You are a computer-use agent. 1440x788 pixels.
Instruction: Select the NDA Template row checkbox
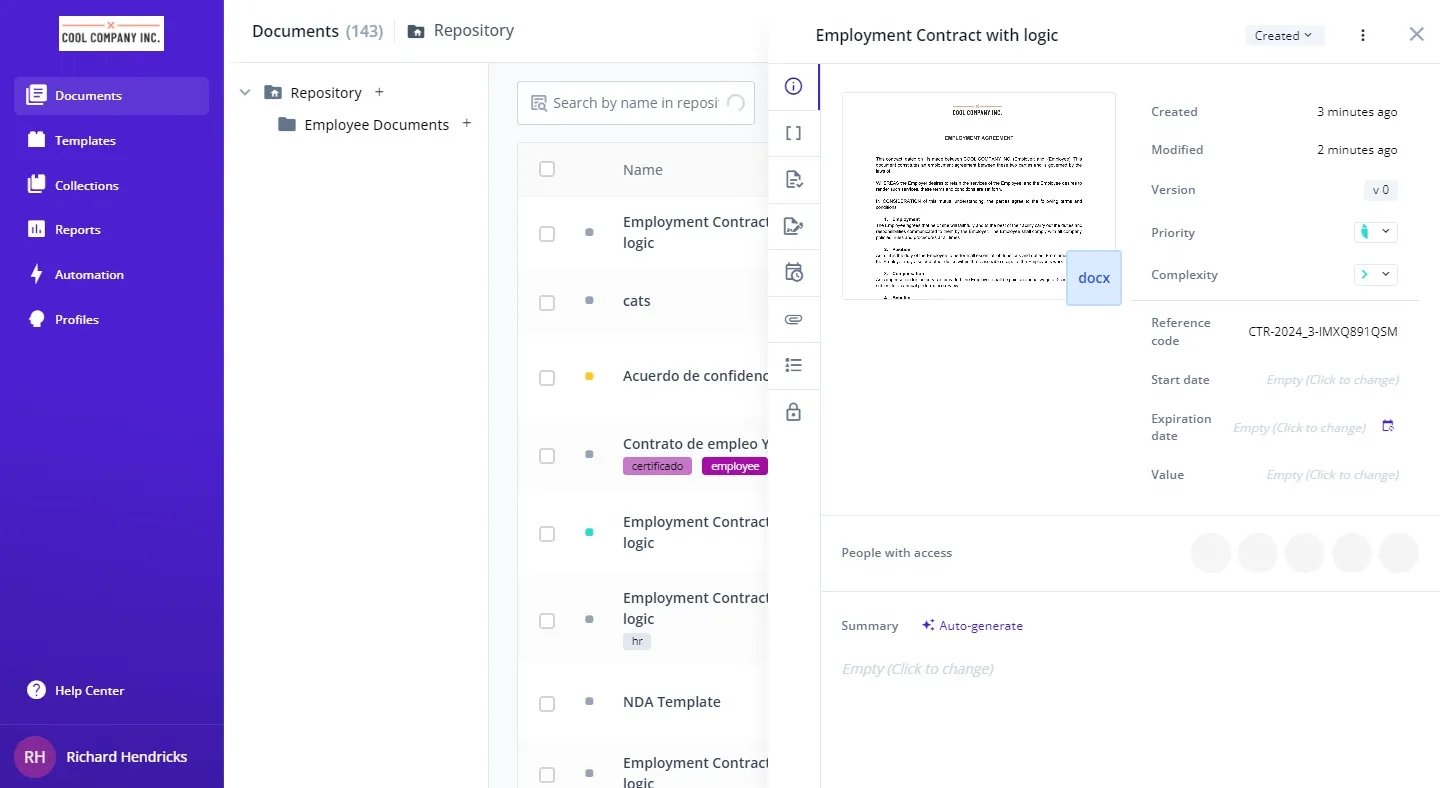547,703
